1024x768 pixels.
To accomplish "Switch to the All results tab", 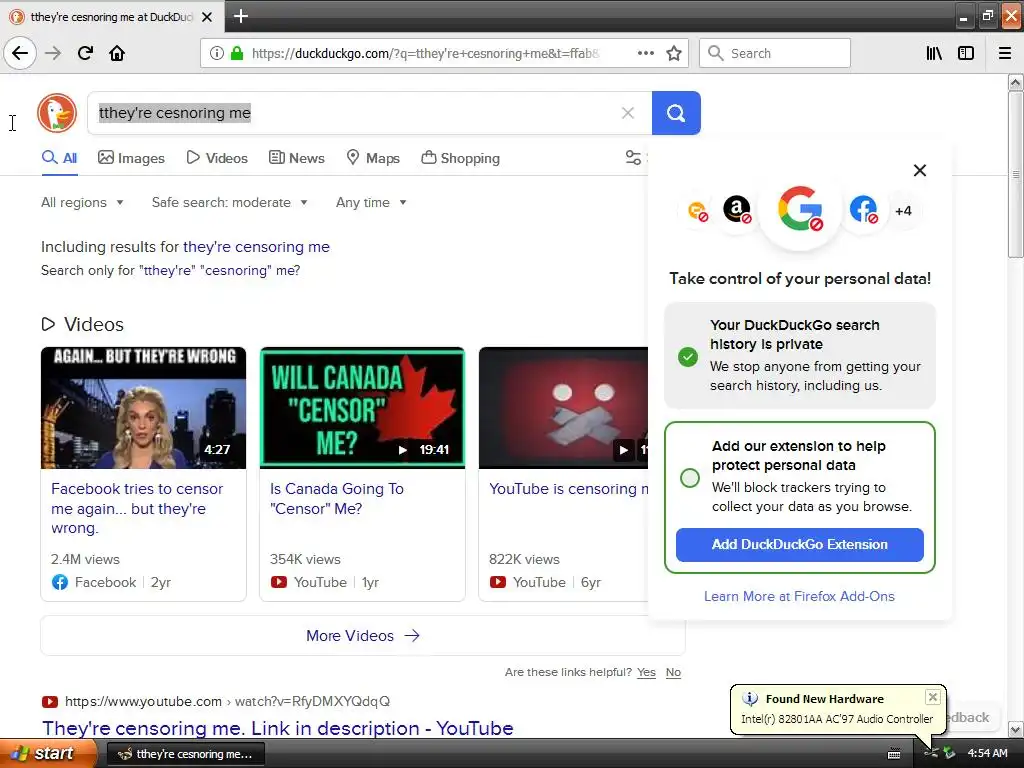I will click(59, 158).
